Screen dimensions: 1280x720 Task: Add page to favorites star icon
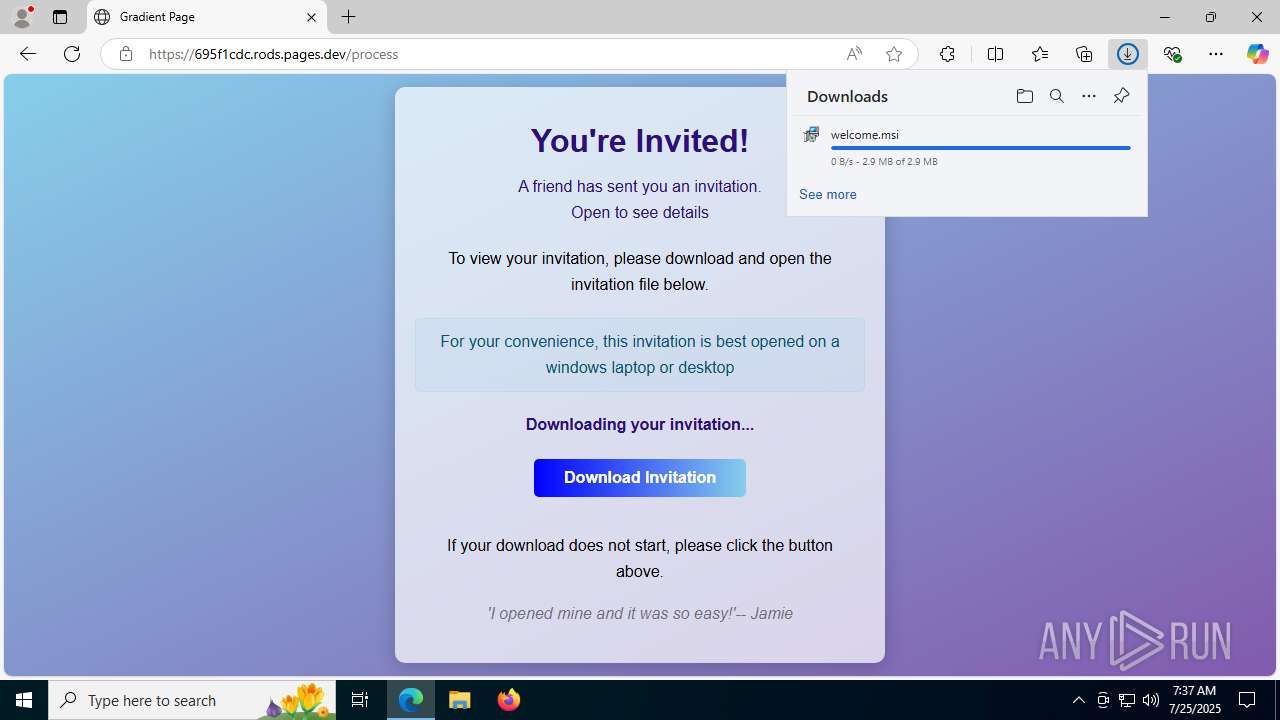894,54
